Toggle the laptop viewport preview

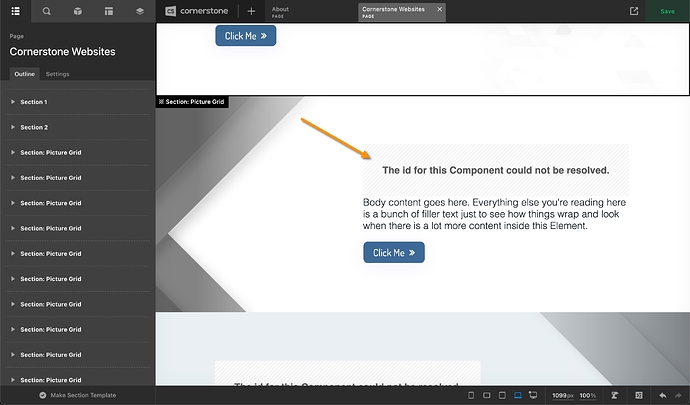pyautogui.click(x=518, y=395)
